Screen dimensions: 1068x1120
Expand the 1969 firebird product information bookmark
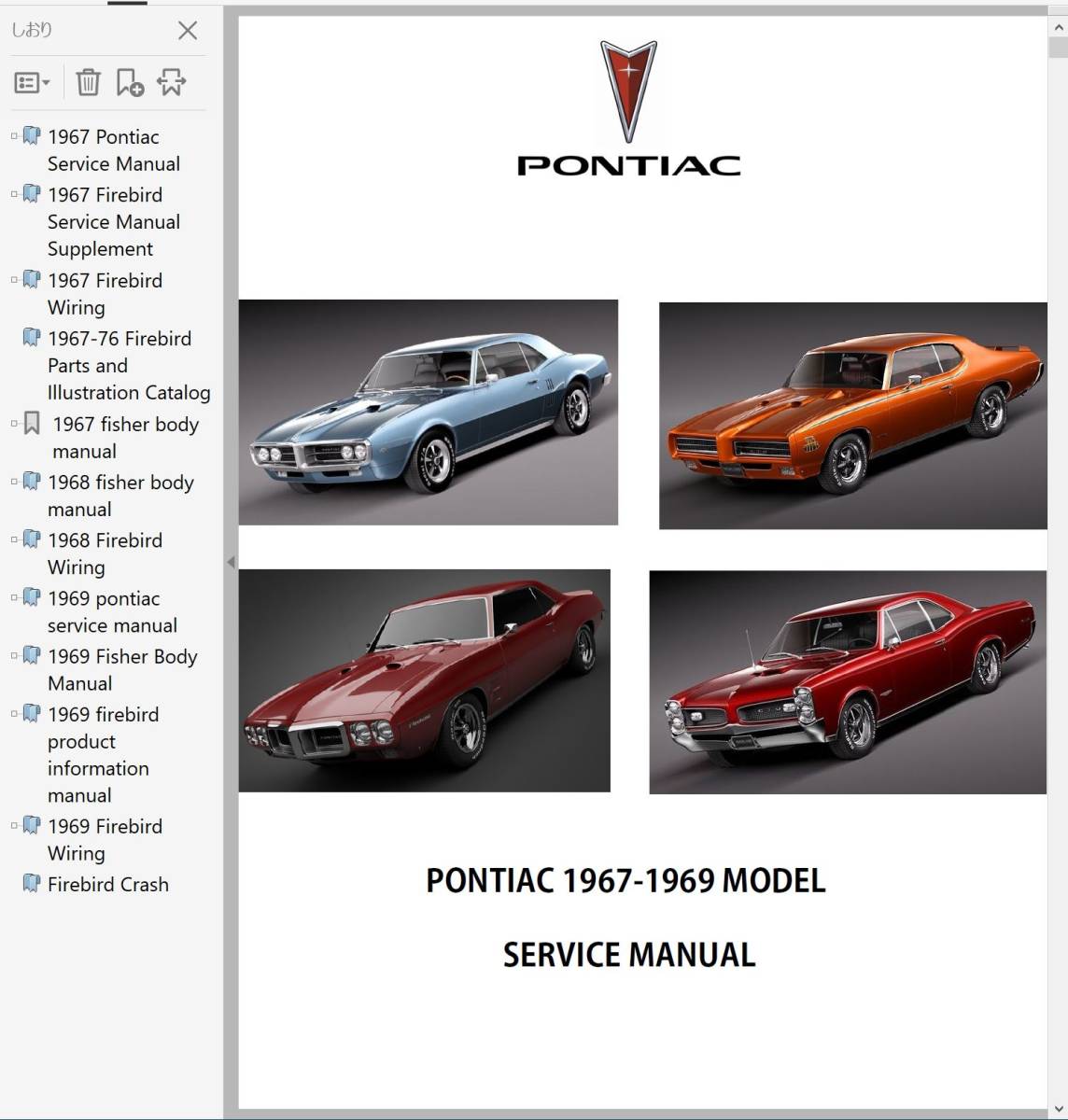coord(14,713)
